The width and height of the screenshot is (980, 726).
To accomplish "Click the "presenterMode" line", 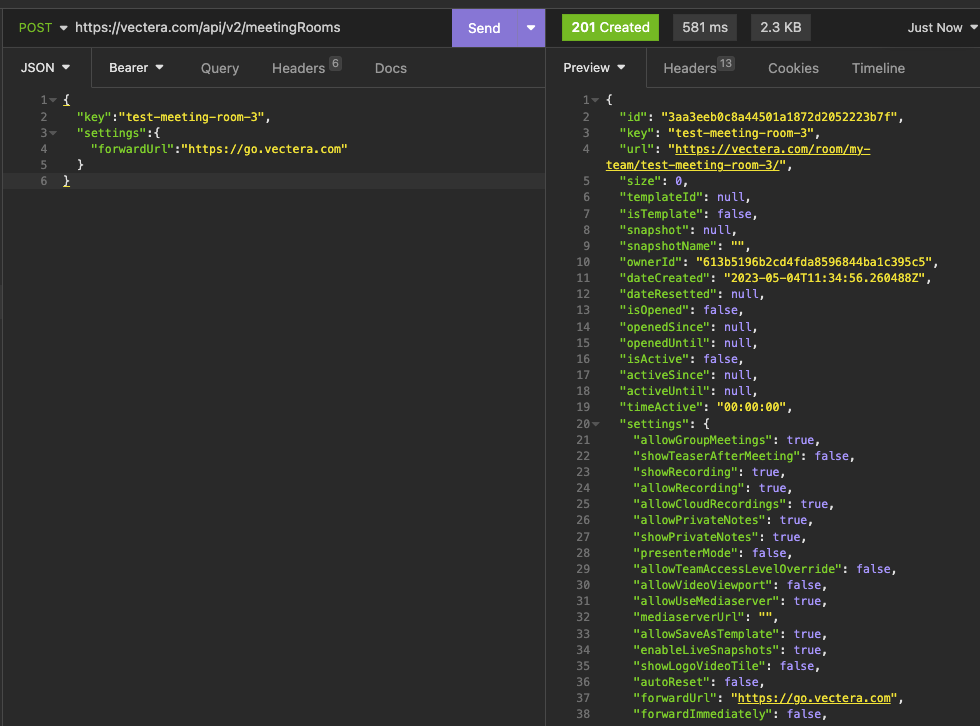I will coord(712,553).
